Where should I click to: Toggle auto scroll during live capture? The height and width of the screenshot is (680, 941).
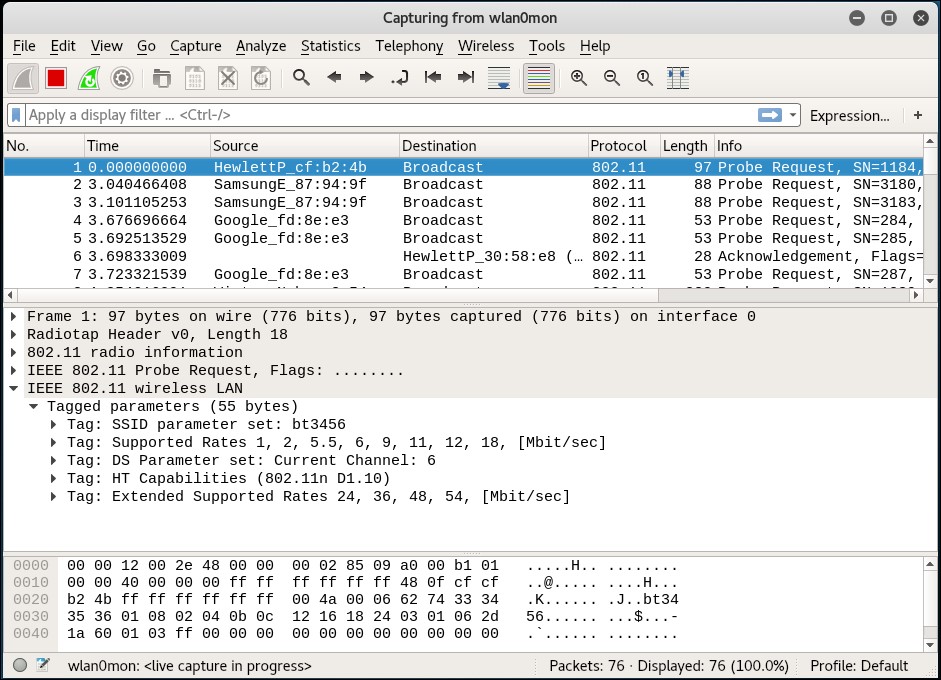[499, 78]
